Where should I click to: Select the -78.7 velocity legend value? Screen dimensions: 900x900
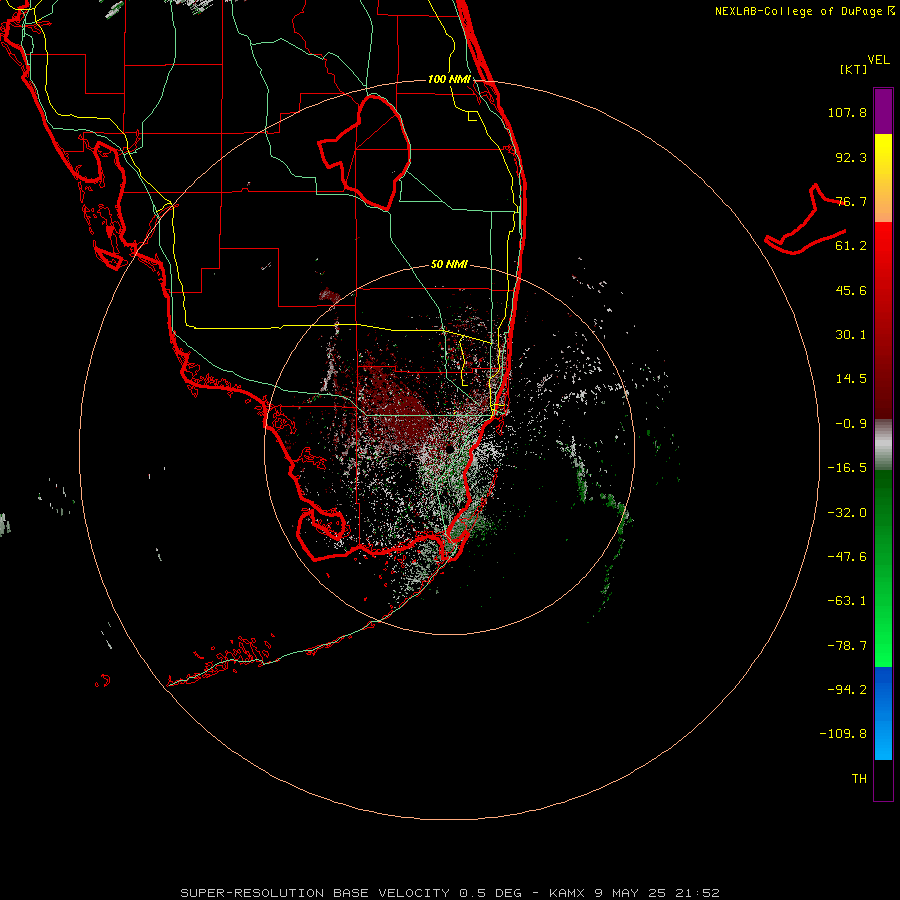tap(847, 646)
